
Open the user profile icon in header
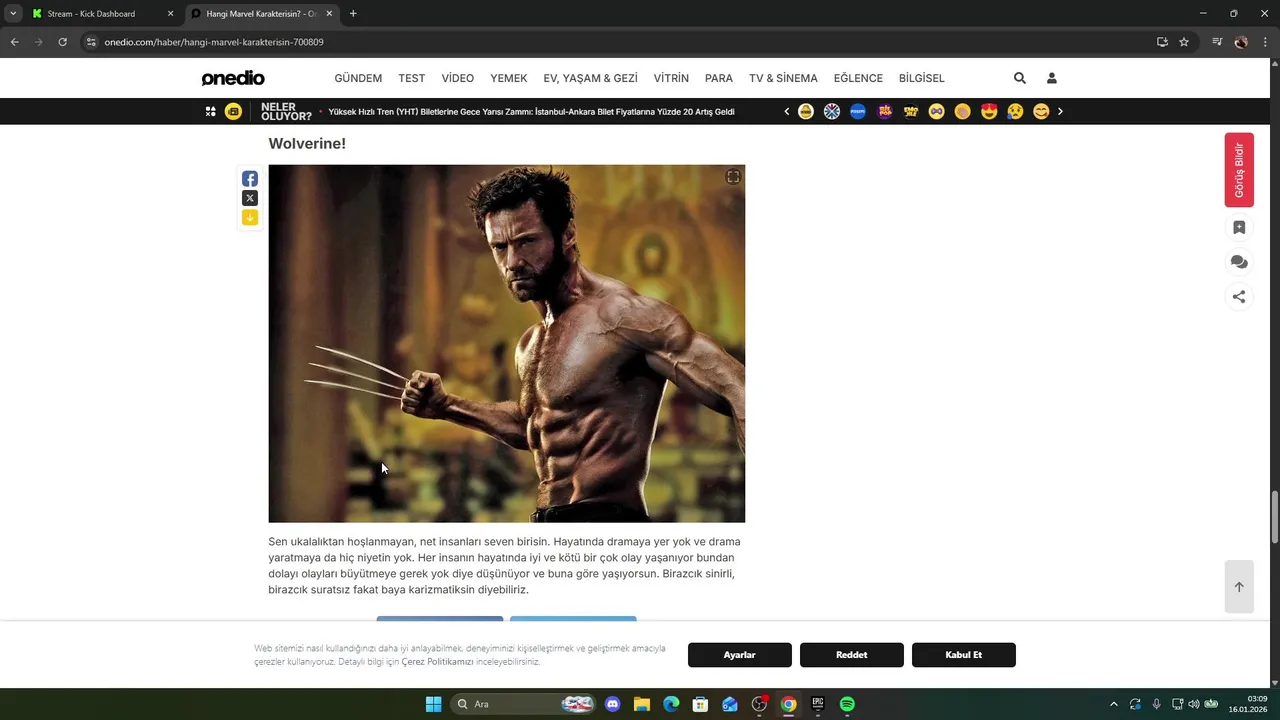click(x=1052, y=78)
